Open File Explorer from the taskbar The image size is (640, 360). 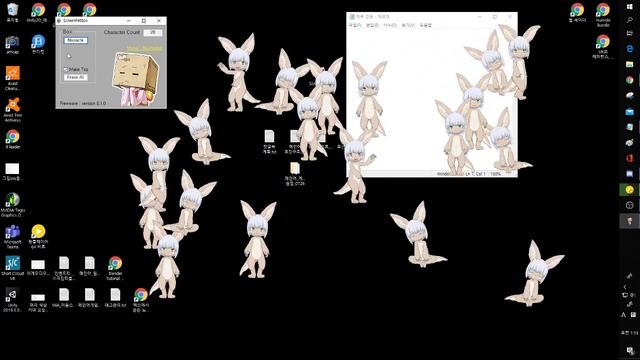pyautogui.click(x=630, y=64)
